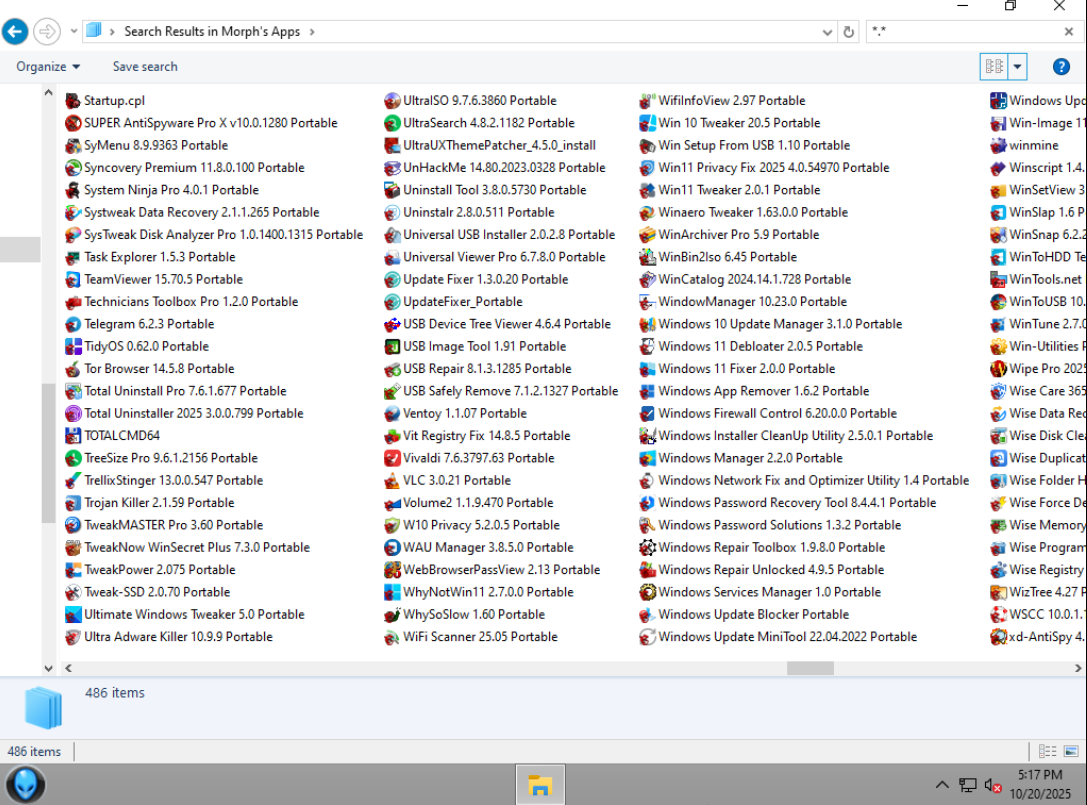Click the Windows Repair Toolbox 1.9.8.0 icon
Image resolution: width=1087 pixels, height=805 pixels.
[647, 548]
